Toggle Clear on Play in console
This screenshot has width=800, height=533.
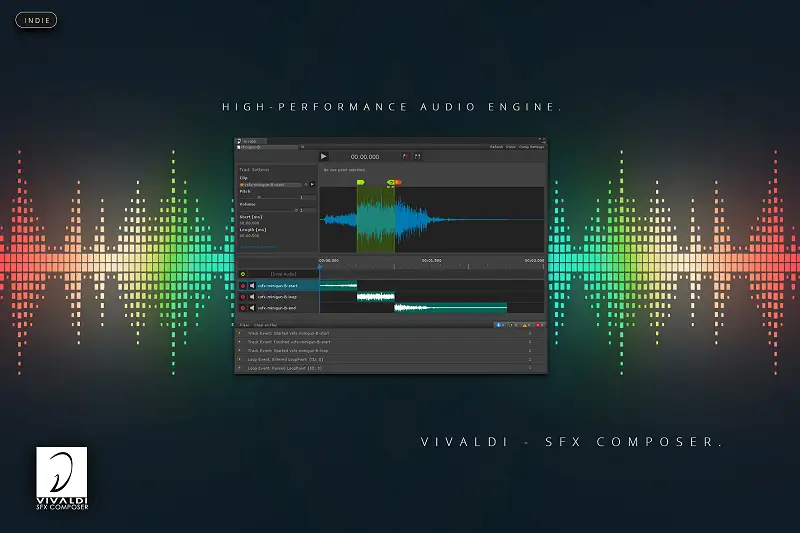click(x=265, y=325)
